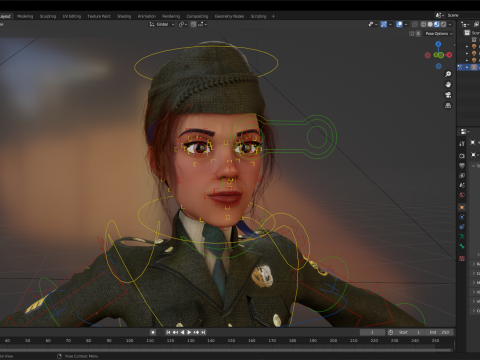Viewport: 480px width, 360px height.
Task: Open the outliner display mode dropdown
Action: (x=465, y=24)
